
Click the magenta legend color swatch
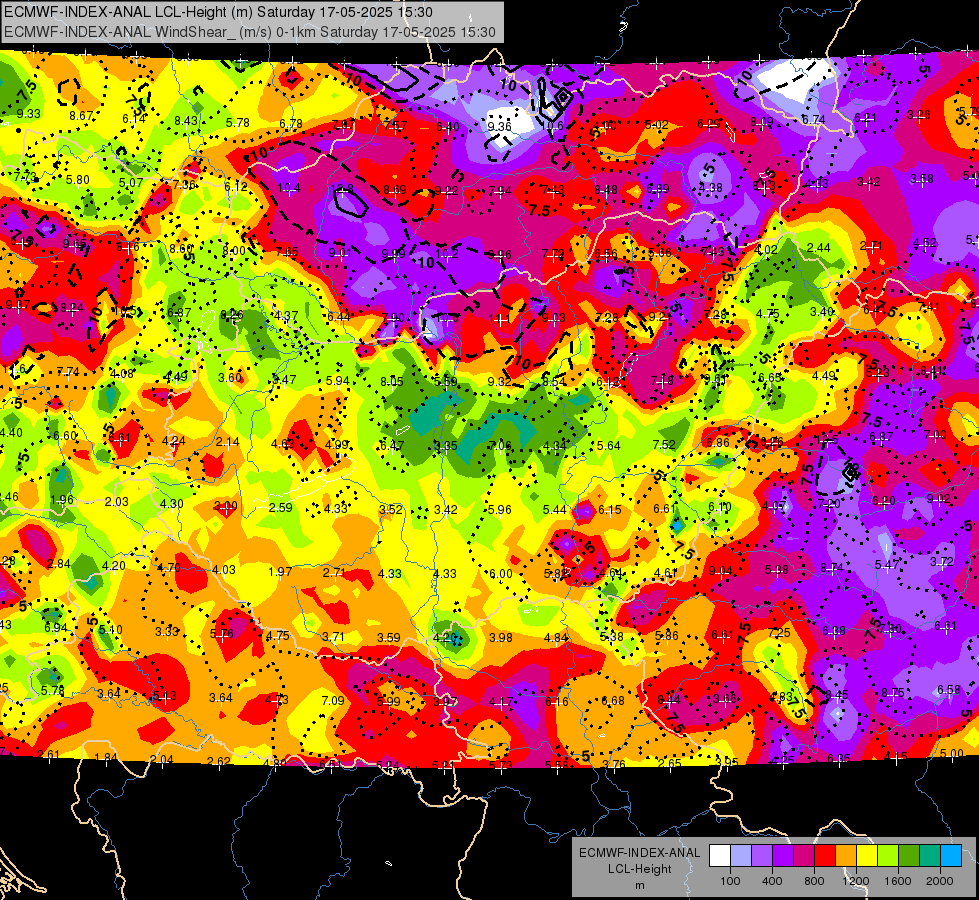pos(804,856)
